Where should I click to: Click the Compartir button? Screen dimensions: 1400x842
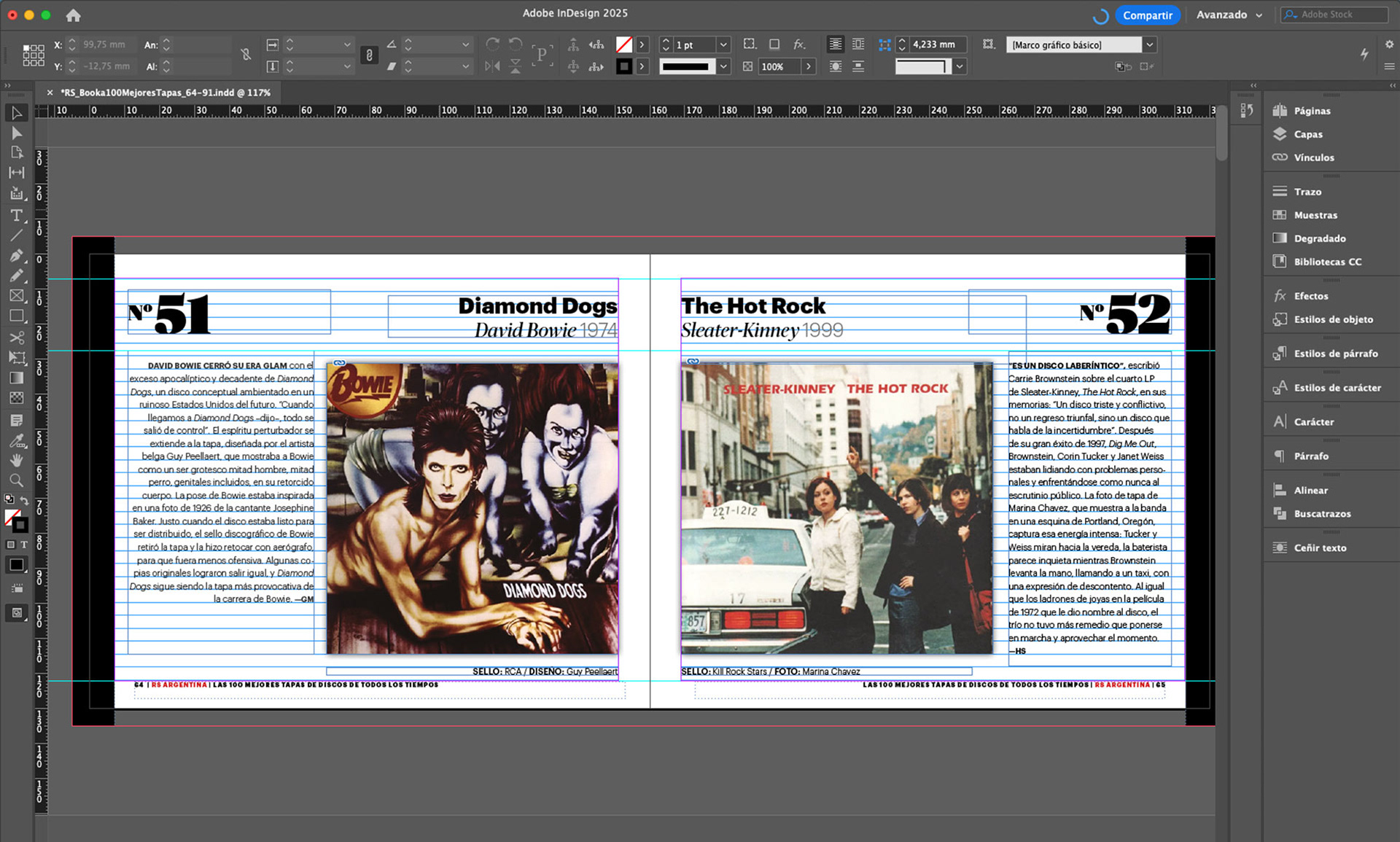tap(1147, 15)
